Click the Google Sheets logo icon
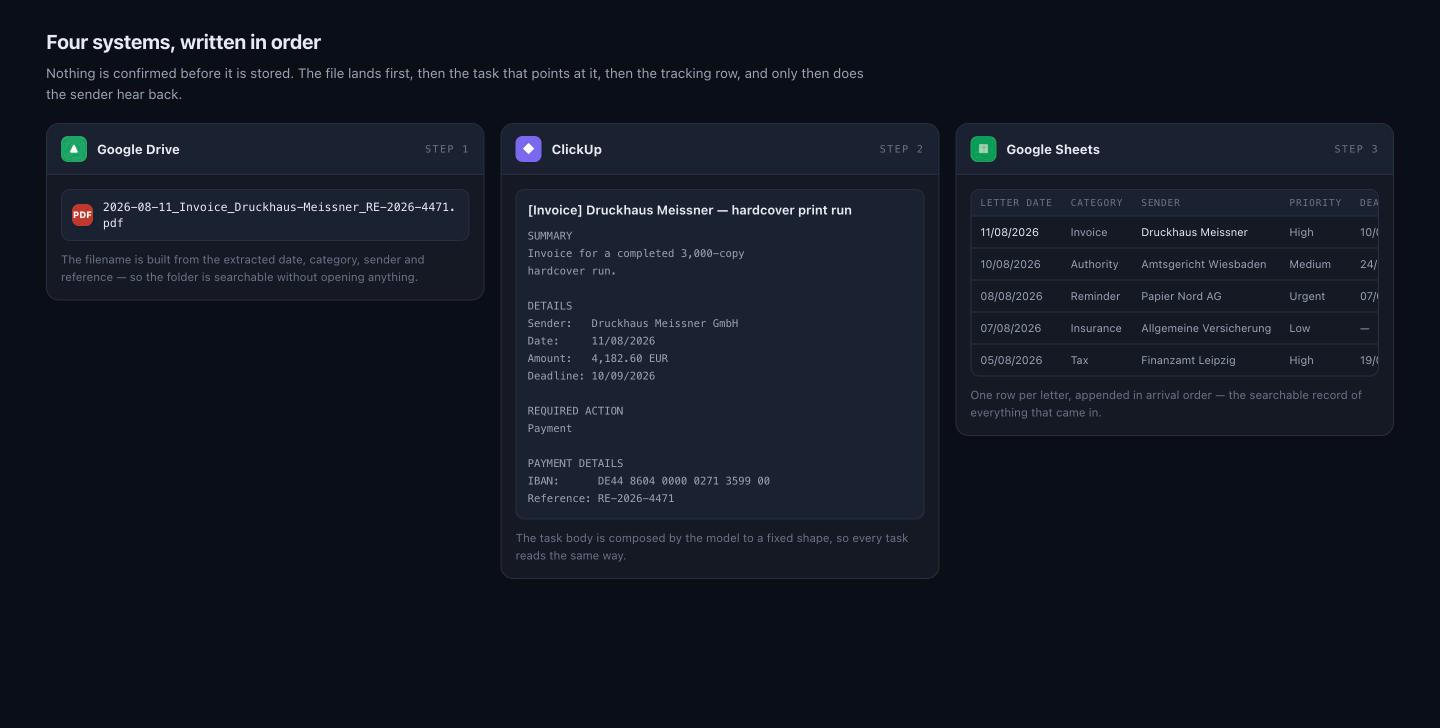Viewport: 1440px width, 728px height. (983, 149)
